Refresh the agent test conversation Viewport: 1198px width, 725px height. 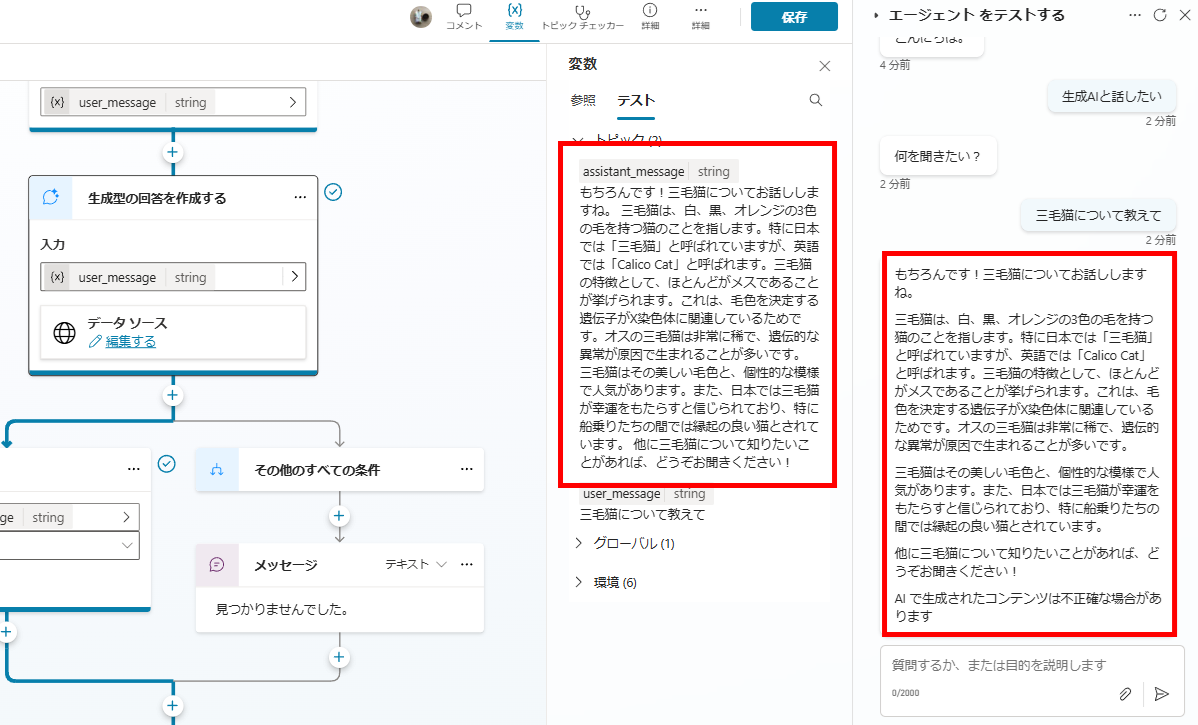click(1160, 15)
